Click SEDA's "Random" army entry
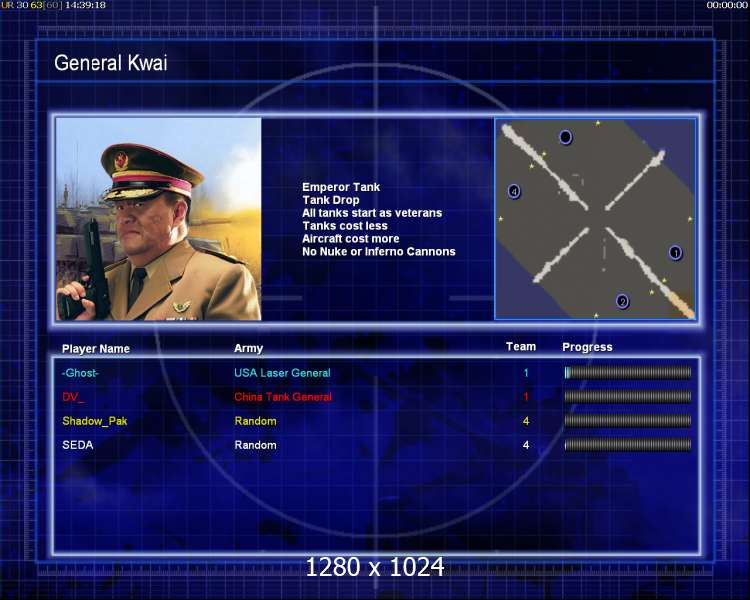750x600 pixels. (x=255, y=445)
